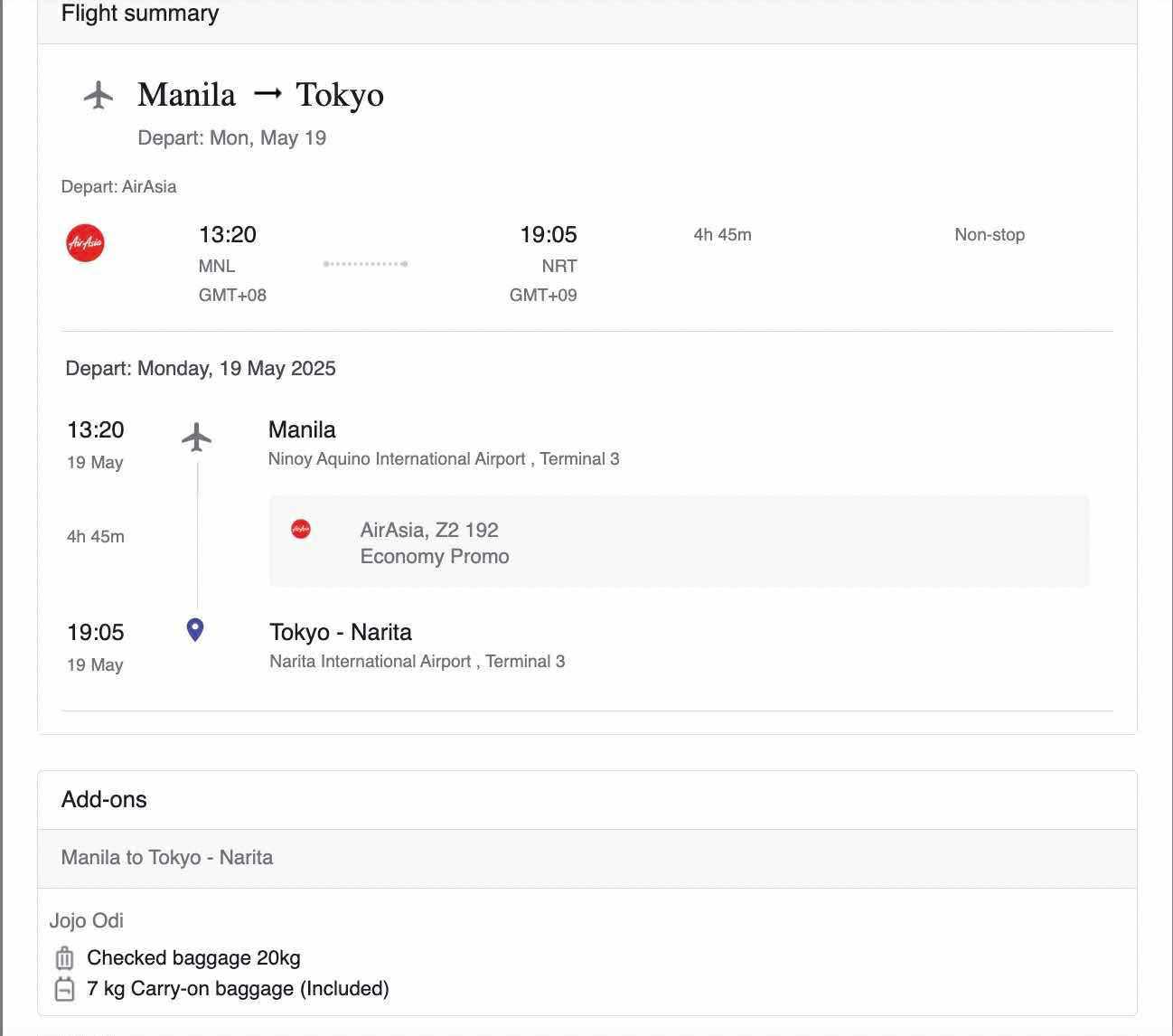Click the small AirAsia logo beside Z2 192
This screenshot has height=1036, width=1173.
(x=301, y=529)
